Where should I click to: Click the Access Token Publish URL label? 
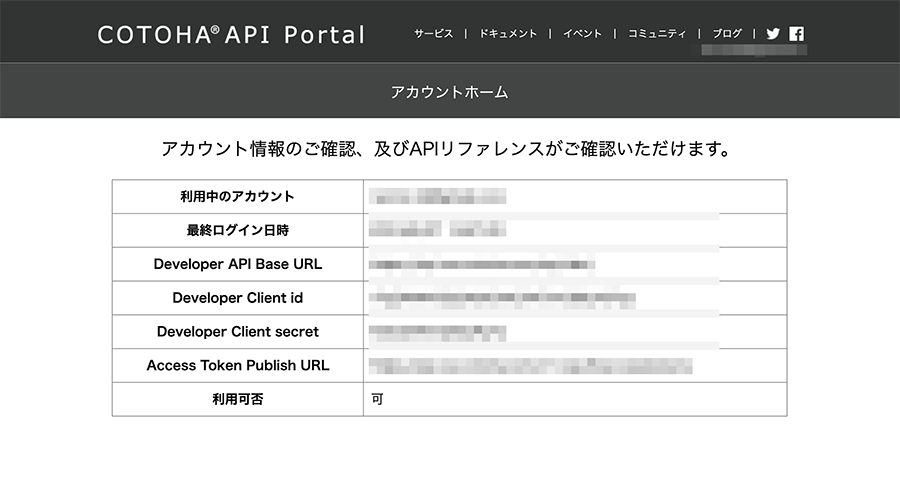[x=237, y=366]
